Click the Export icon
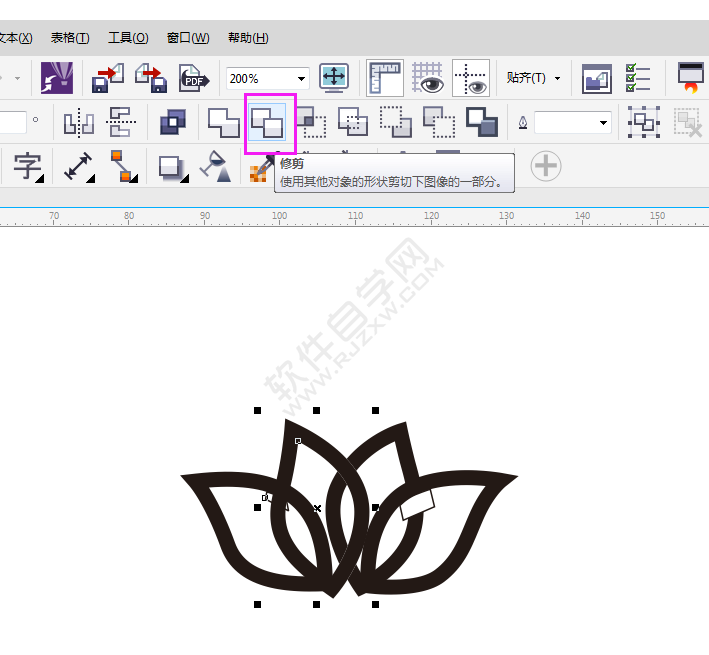 (x=151, y=78)
